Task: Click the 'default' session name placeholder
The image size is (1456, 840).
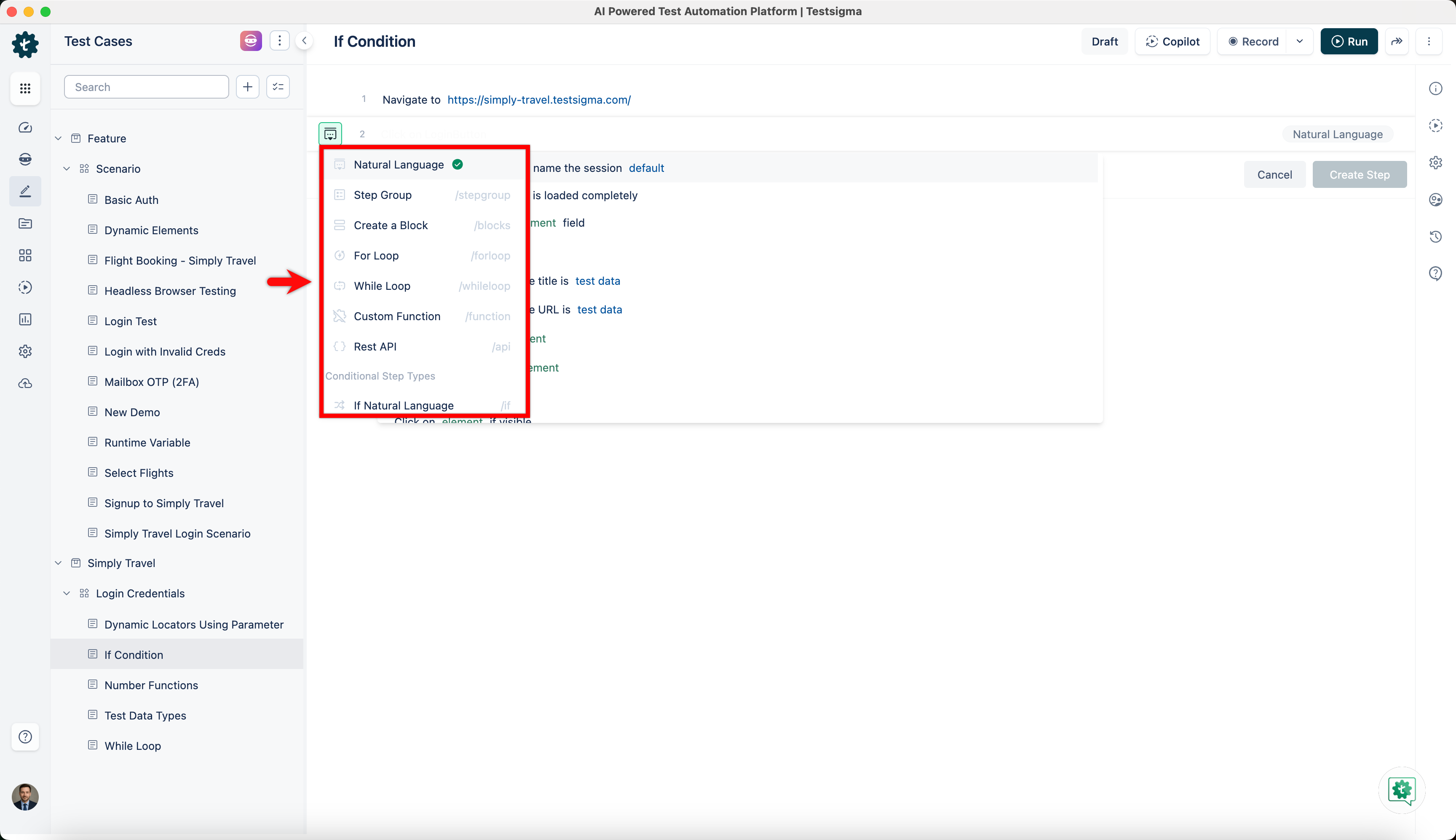Action: [646, 168]
